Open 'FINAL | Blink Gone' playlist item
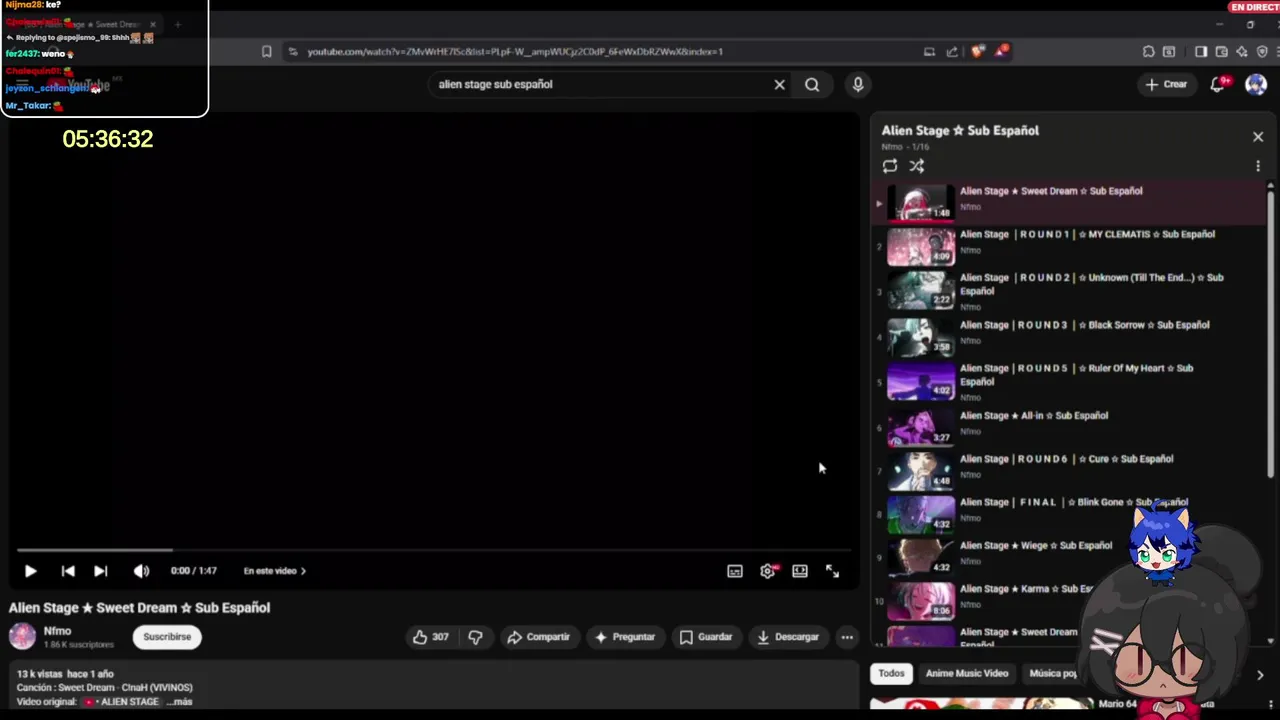This screenshot has height=720, width=1280. pos(1070,514)
